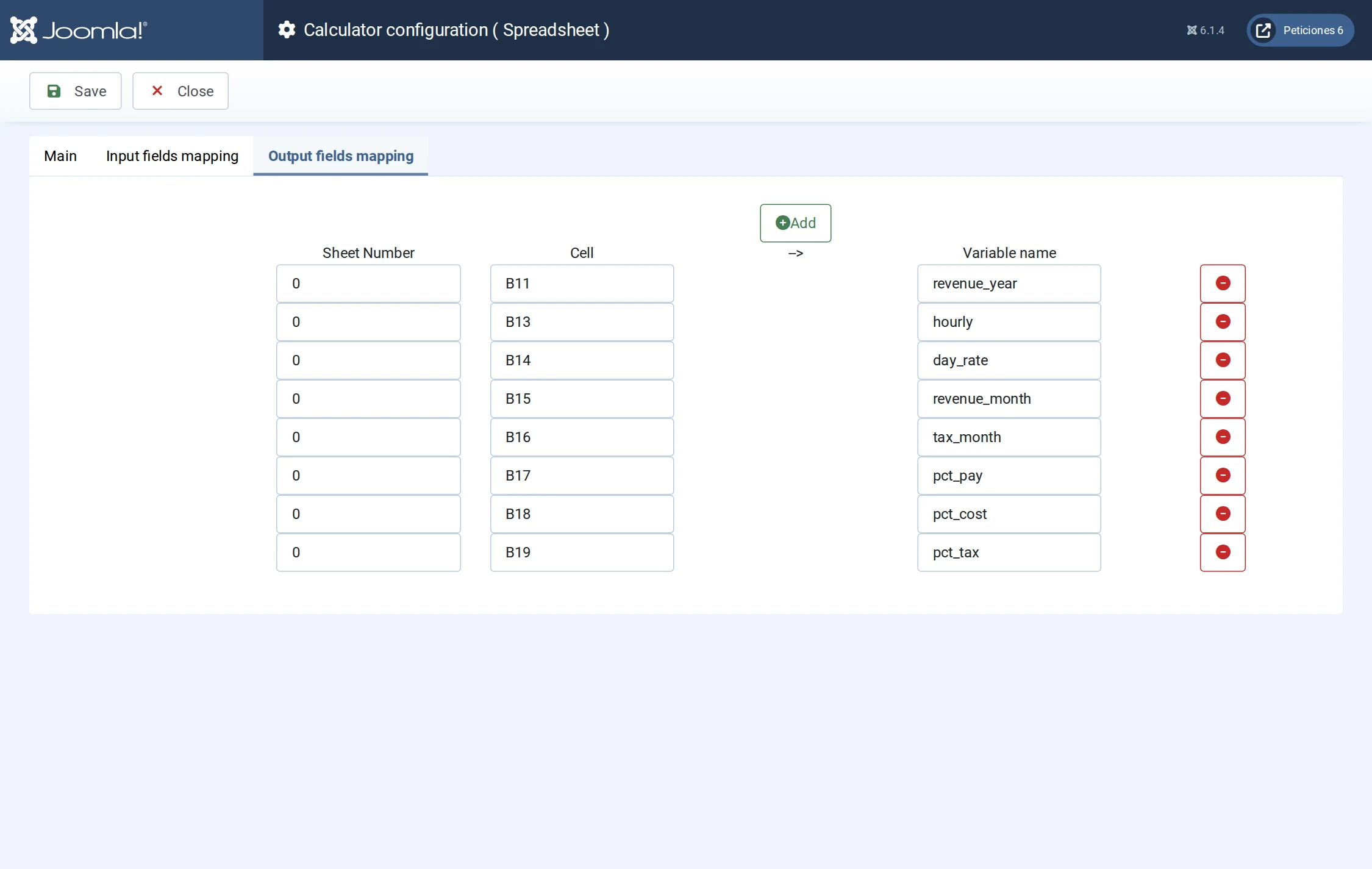
Task: Click the Cell field containing B13
Action: coord(582,322)
